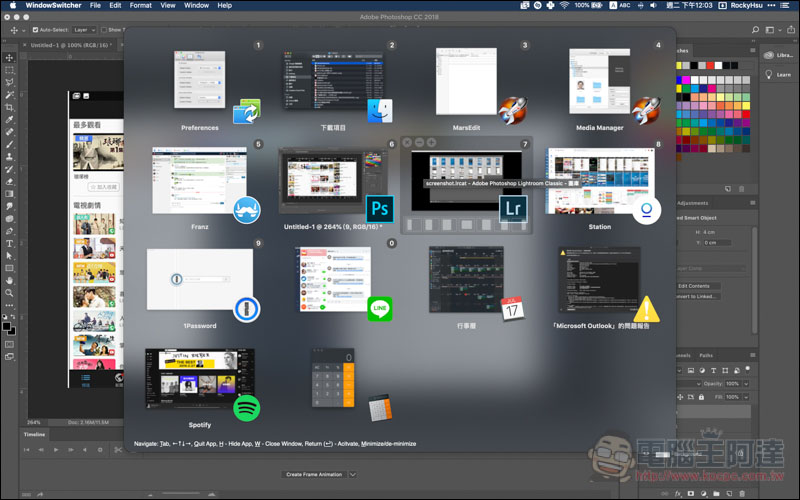Switch to Calendar via its app icon

point(512,309)
